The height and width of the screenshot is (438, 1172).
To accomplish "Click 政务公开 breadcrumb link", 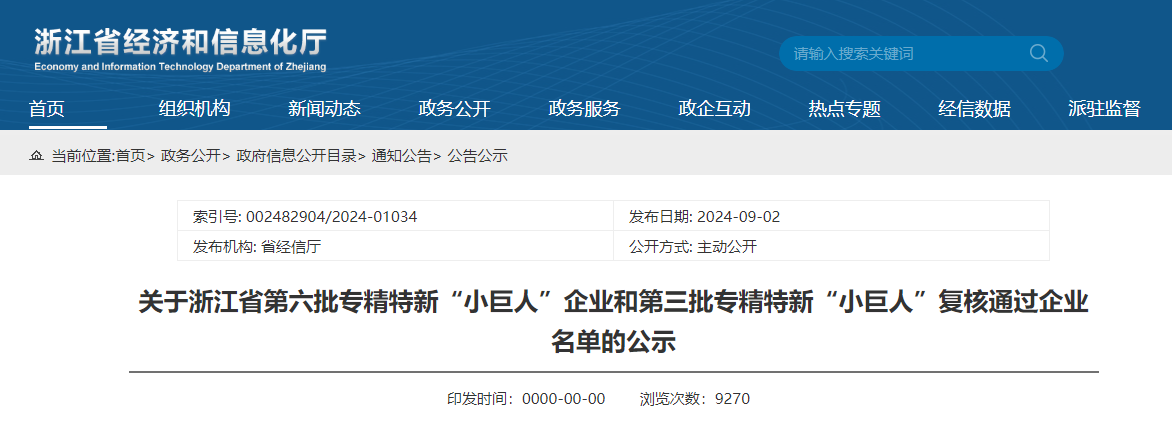I will (190, 156).
